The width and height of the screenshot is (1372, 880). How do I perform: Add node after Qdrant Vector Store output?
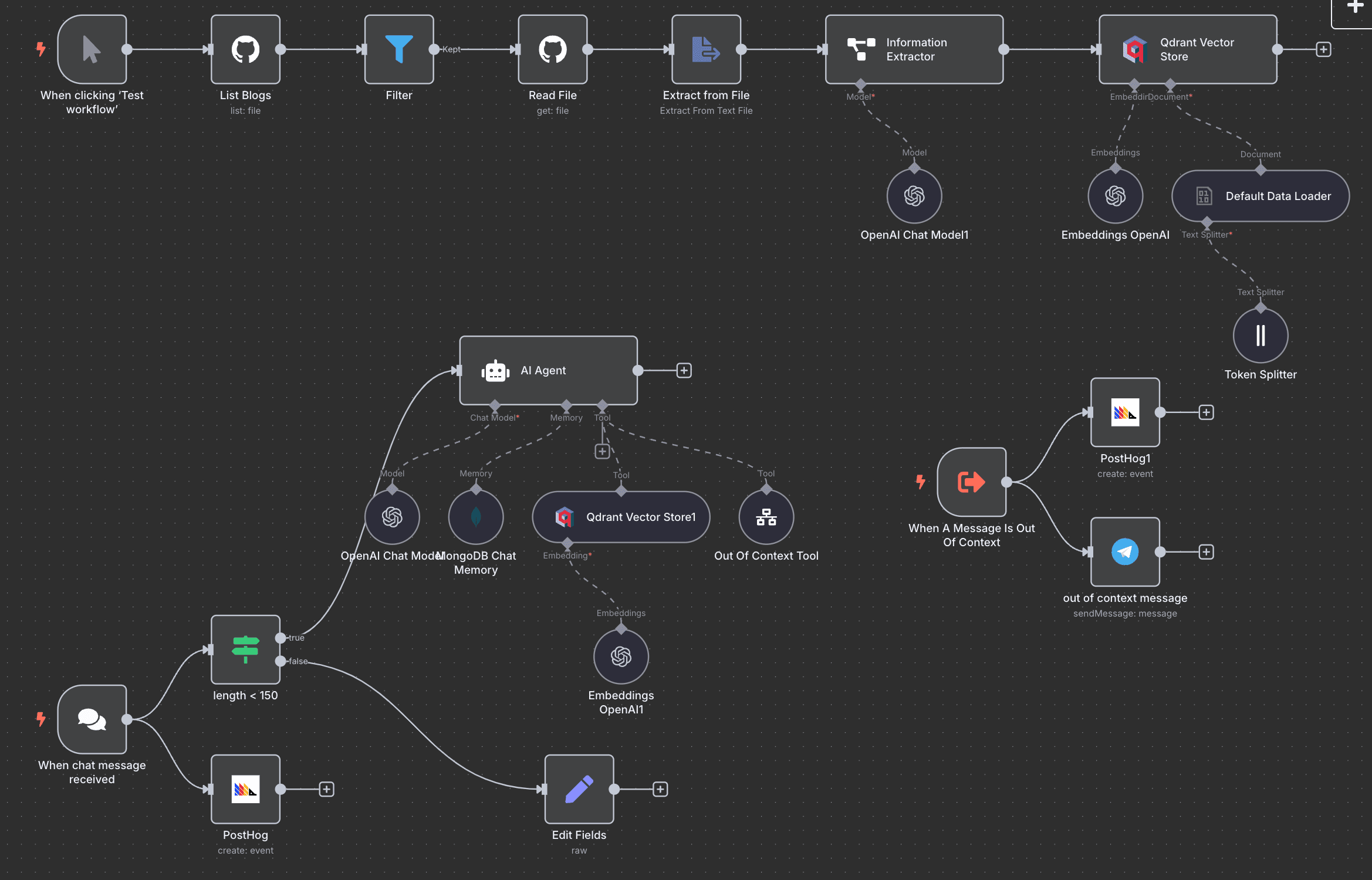(x=1323, y=49)
